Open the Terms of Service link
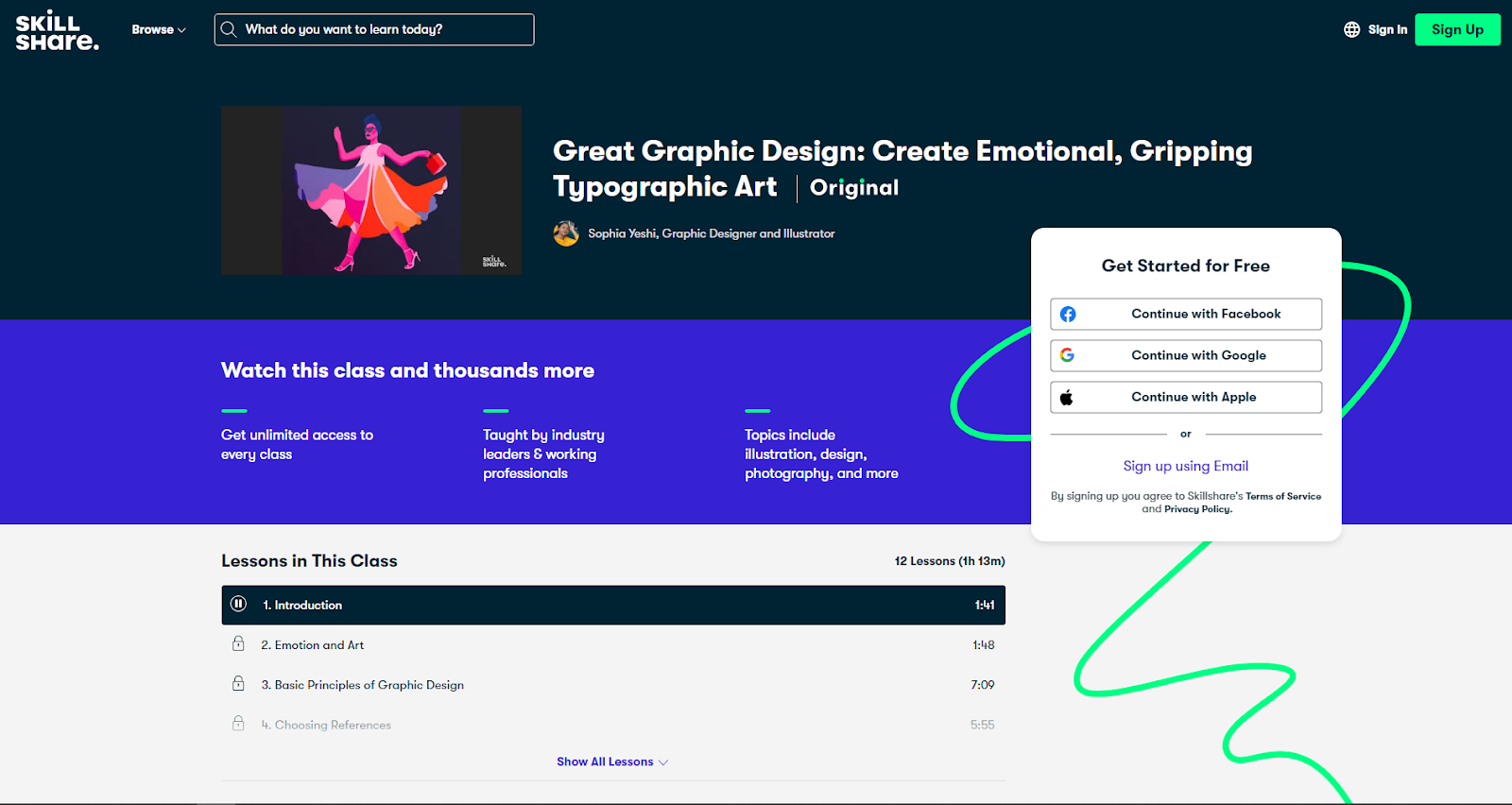Screen dimensions: 1512x805 coord(1283,496)
